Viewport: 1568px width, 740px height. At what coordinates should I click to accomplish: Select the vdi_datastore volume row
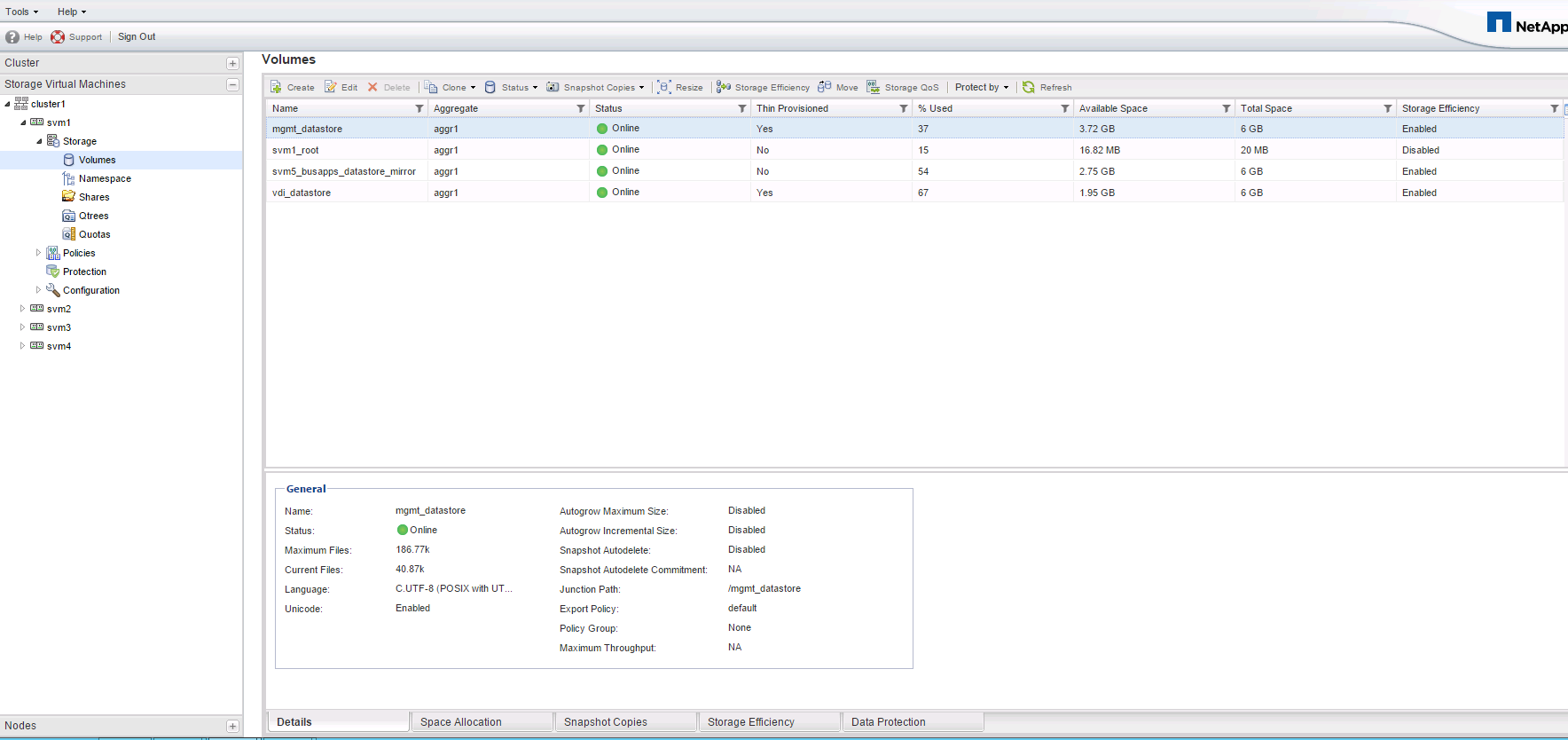[914, 193]
